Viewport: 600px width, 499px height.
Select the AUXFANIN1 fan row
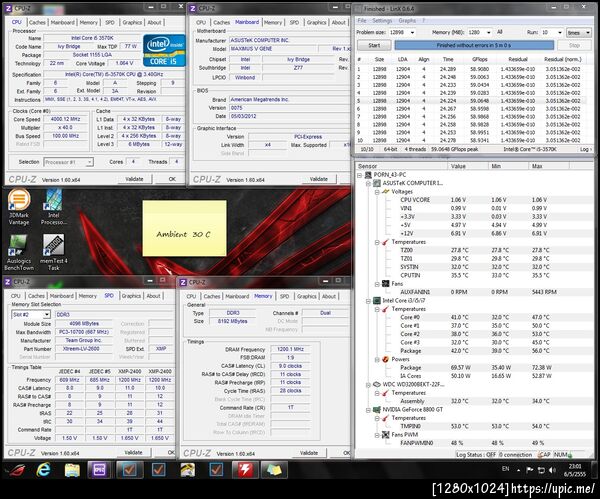click(x=474, y=292)
